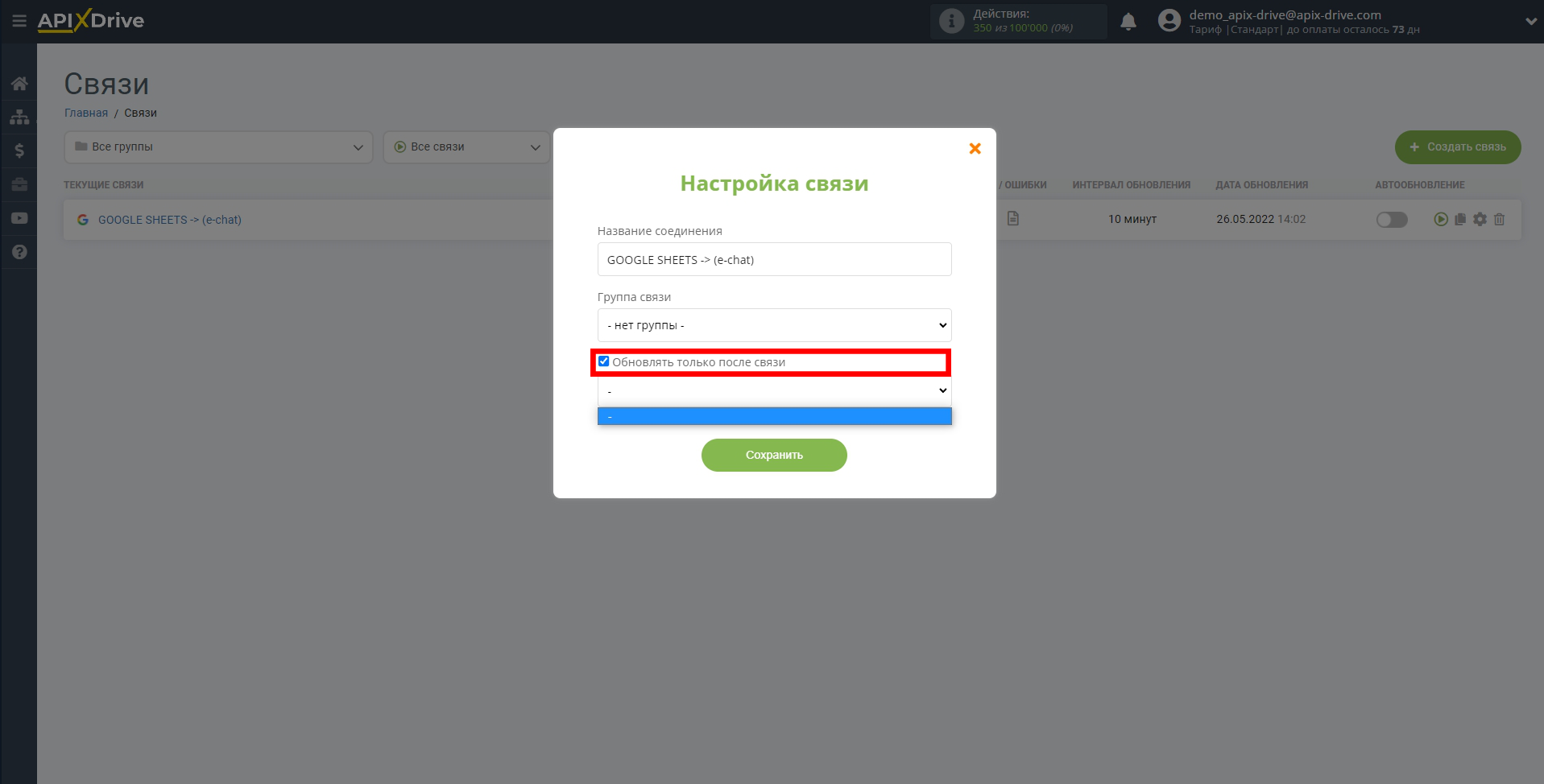Click the 'Создать связь' button
The height and width of the screenshot is (784, 1544).
pos(1458,147)
